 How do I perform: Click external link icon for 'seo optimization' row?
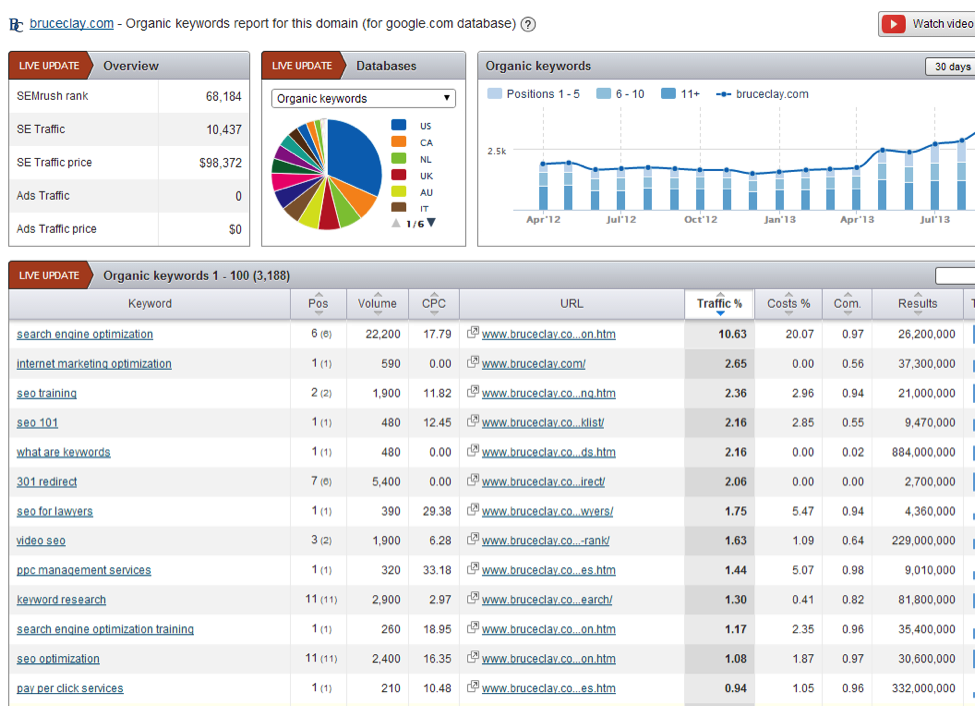pos(473,657)
